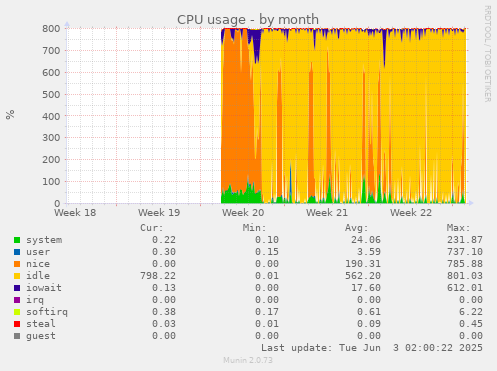
Task: Click the 'system' legend label
Action: click(x=44, y=240)
